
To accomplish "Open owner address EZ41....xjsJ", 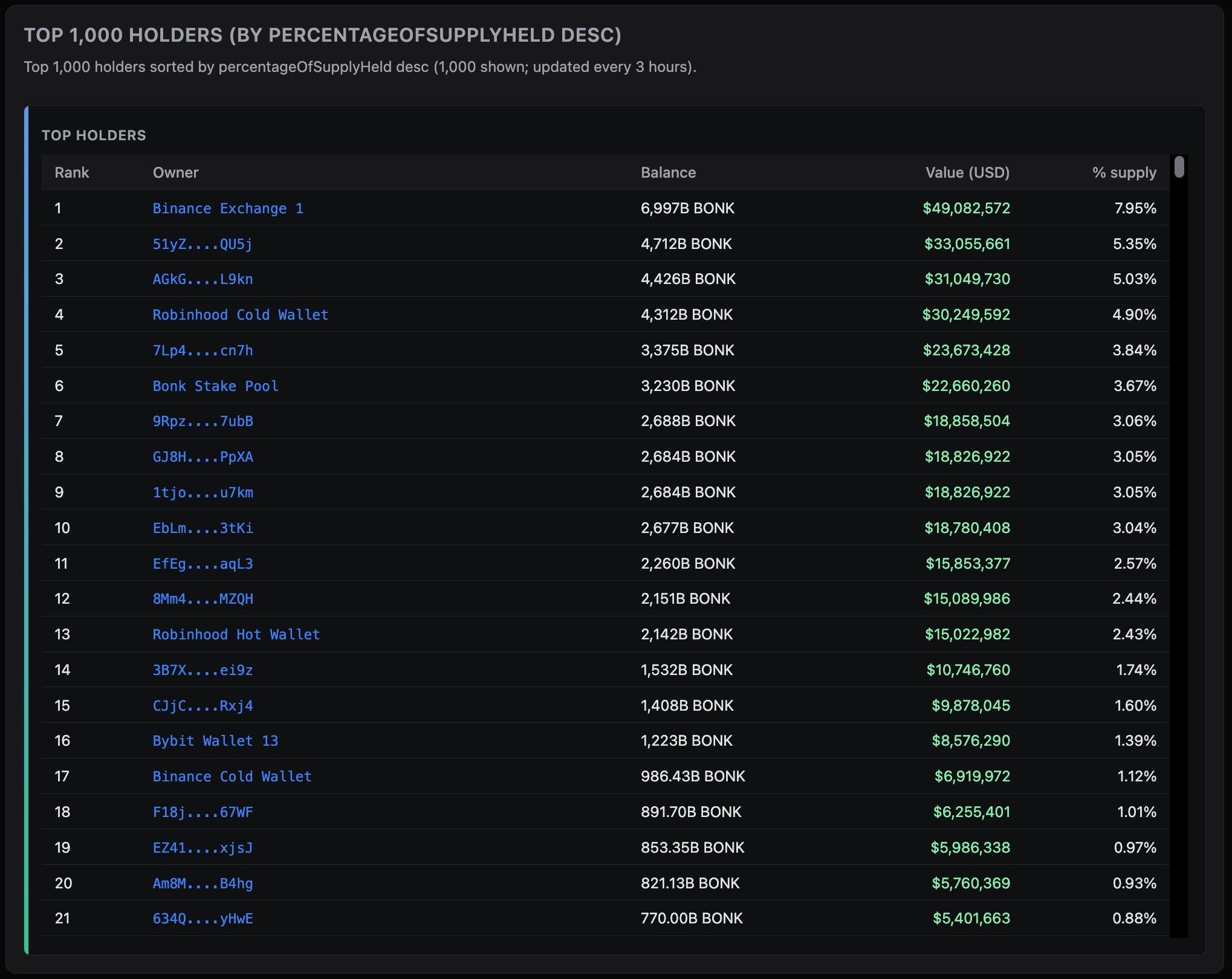I will click(x=203, y=848).
